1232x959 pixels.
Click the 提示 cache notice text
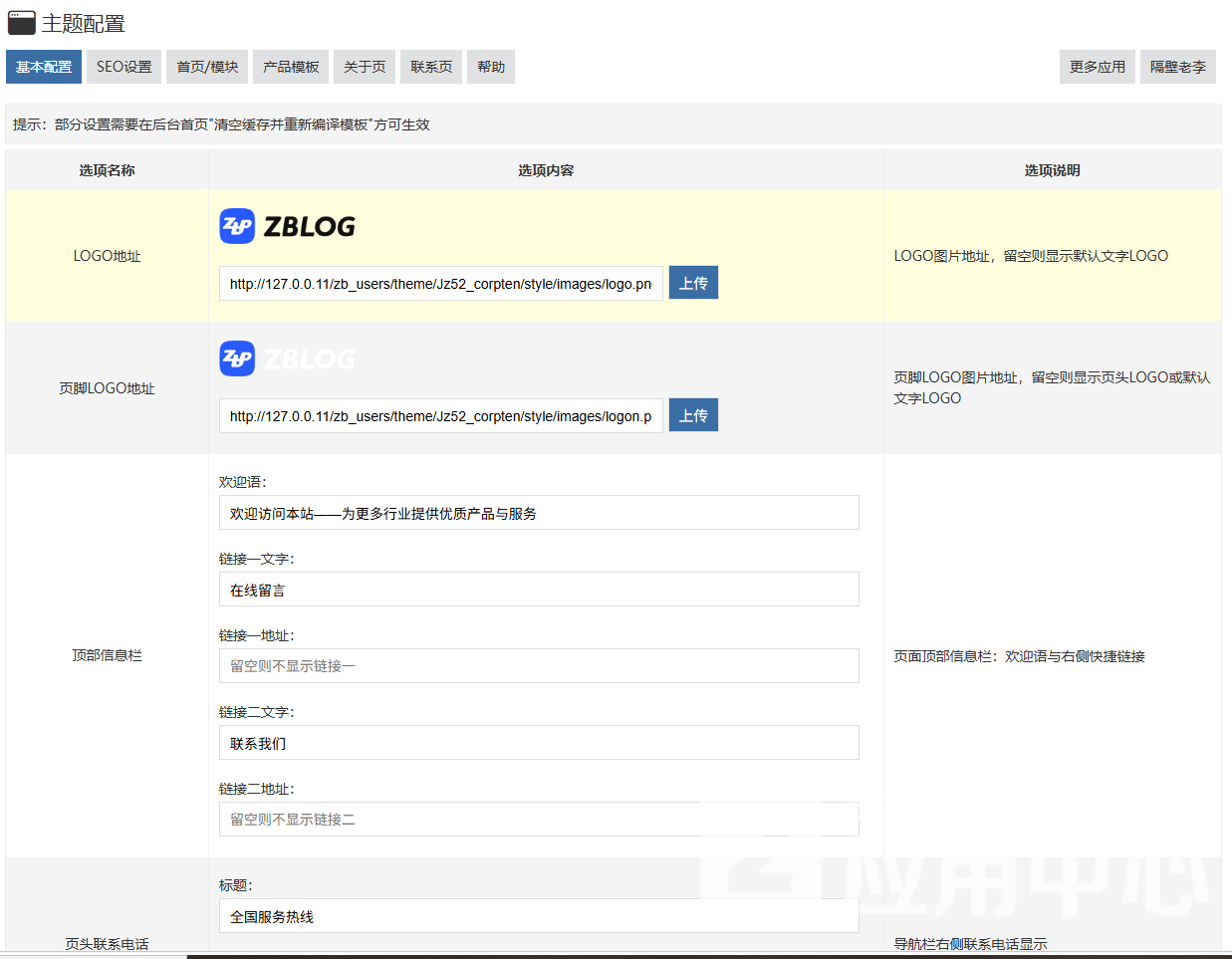221,124
